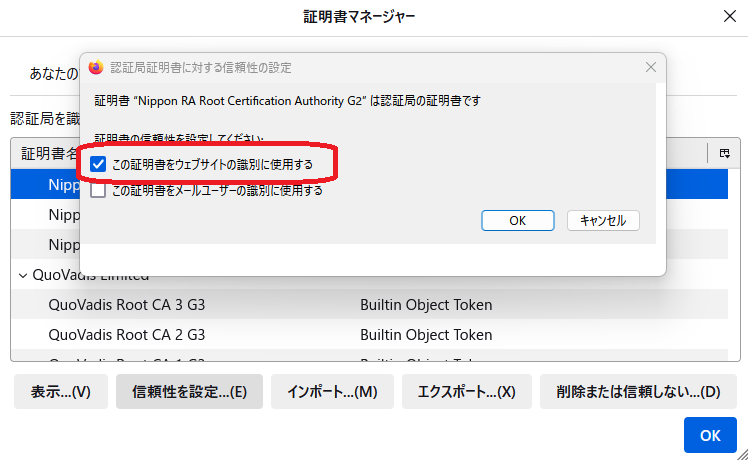Image resolution: width=748 pixels, height=460 pixels.
Task: Open the column picker icon in the certificate list header
Action: [724, 153]
